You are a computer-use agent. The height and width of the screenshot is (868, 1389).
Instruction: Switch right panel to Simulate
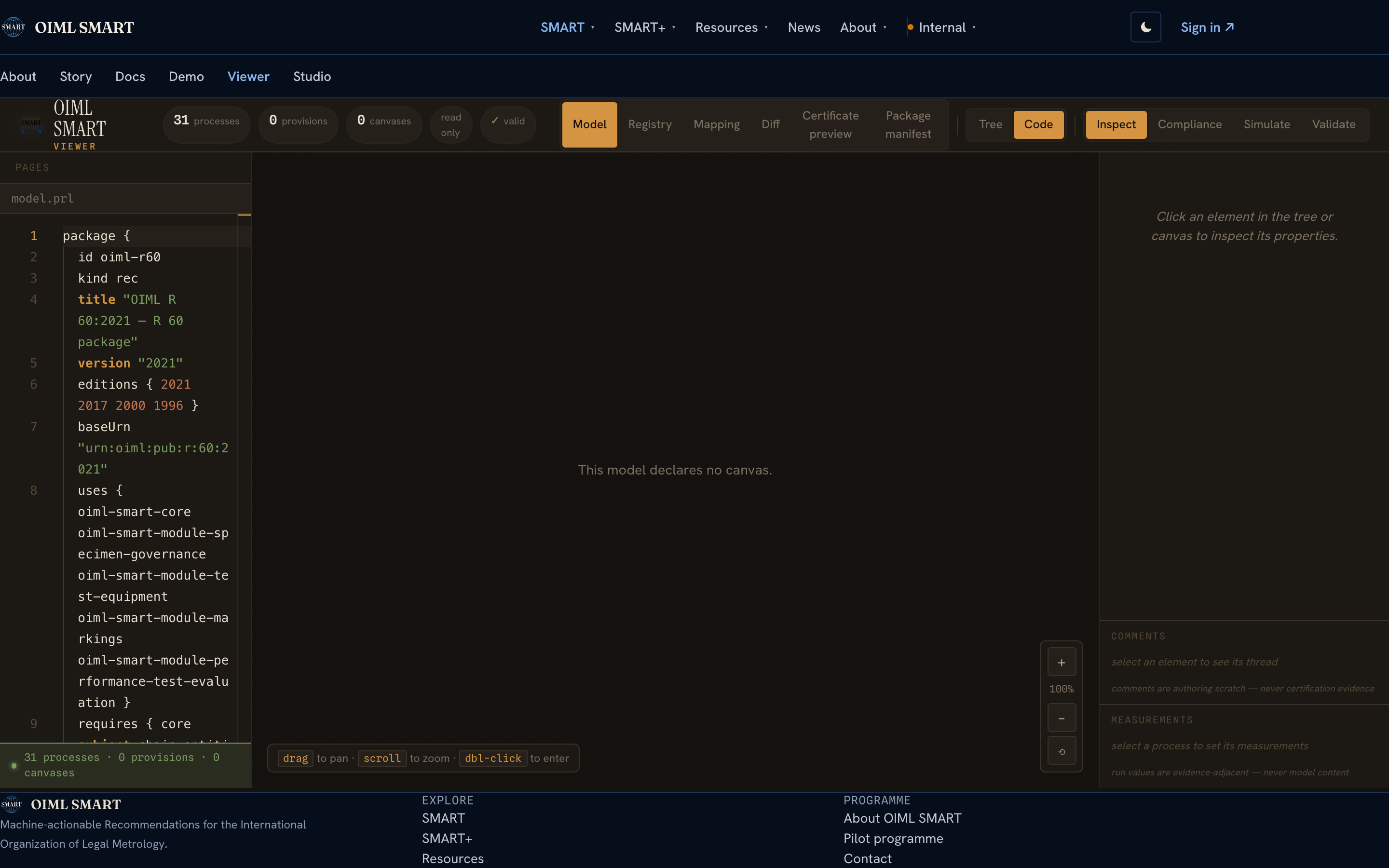[x=1267, y=124]
